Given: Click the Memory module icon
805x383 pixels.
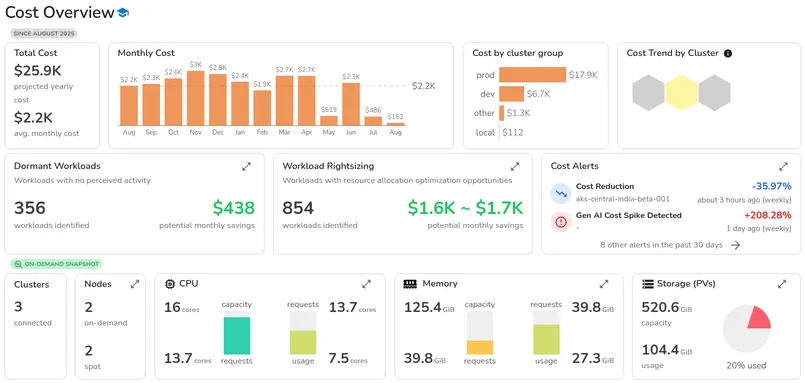Looking at the screenshot, I should pyautogui.click(x=410, y=284).
